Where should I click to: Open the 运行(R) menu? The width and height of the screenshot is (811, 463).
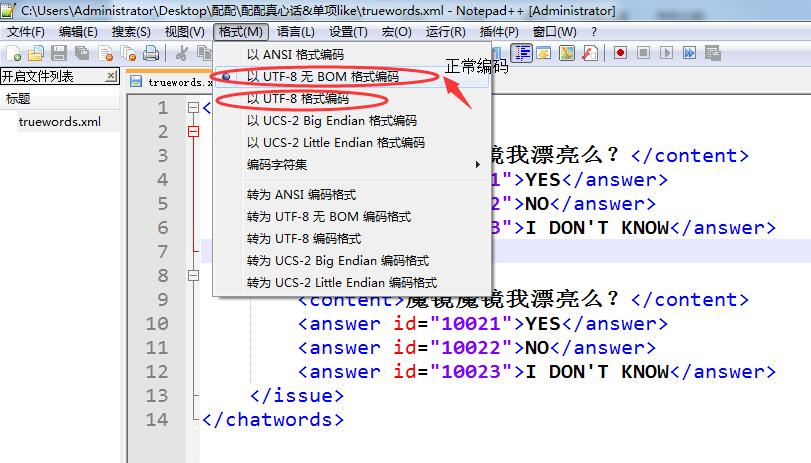tap(445, 32)
